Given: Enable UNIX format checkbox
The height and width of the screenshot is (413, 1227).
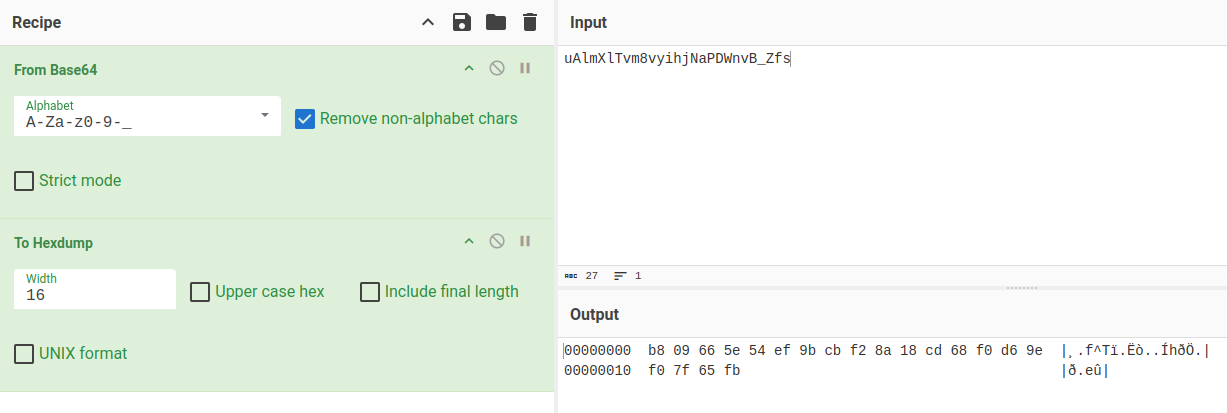Looking at the screenshot, I should 24,354.
